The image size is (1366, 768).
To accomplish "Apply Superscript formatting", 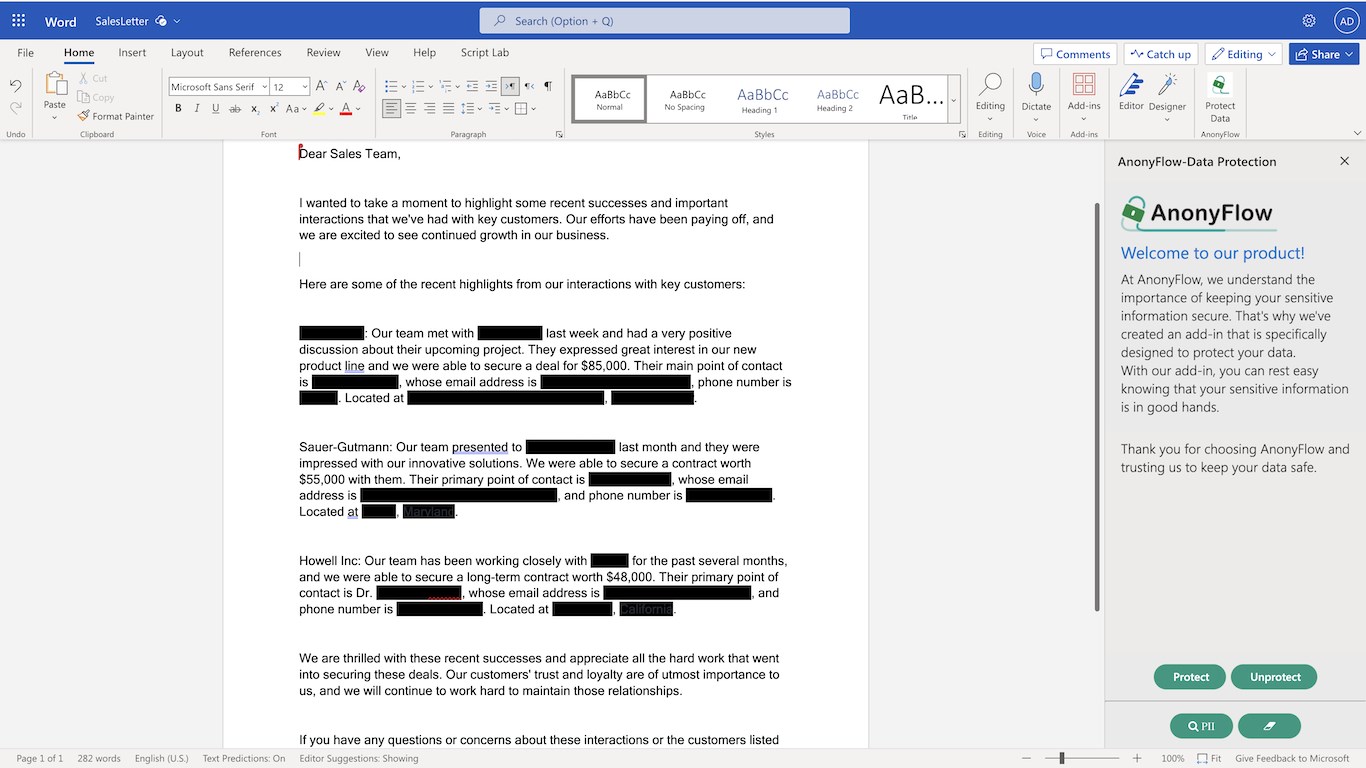I will pyautogui.click(x=274, y=109).
